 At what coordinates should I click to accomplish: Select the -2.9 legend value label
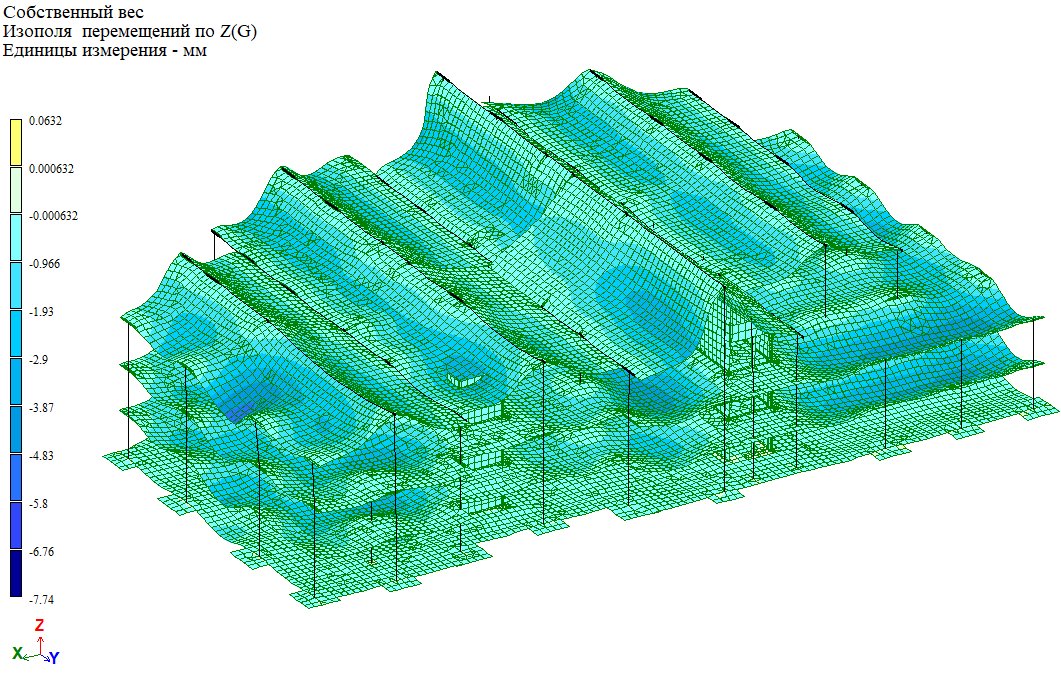[40, 360]
